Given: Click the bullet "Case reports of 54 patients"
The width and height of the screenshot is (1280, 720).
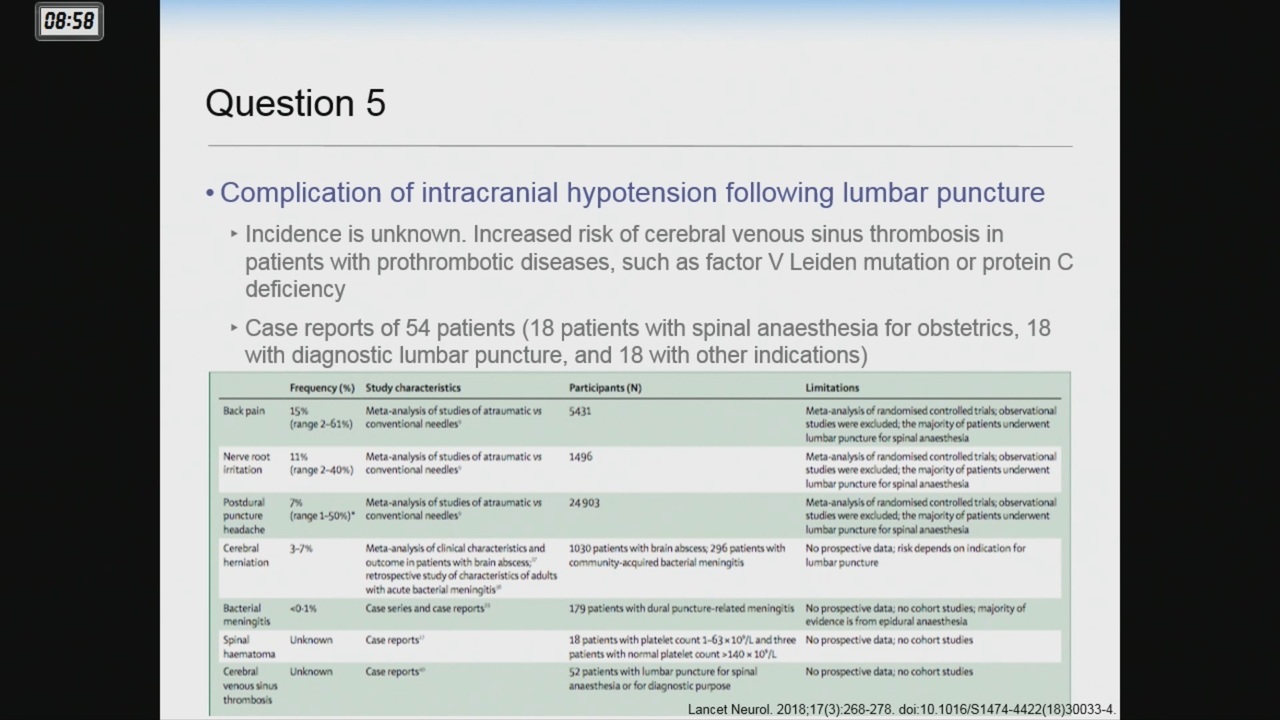Looking at the screenshot, I should [647, 341].
